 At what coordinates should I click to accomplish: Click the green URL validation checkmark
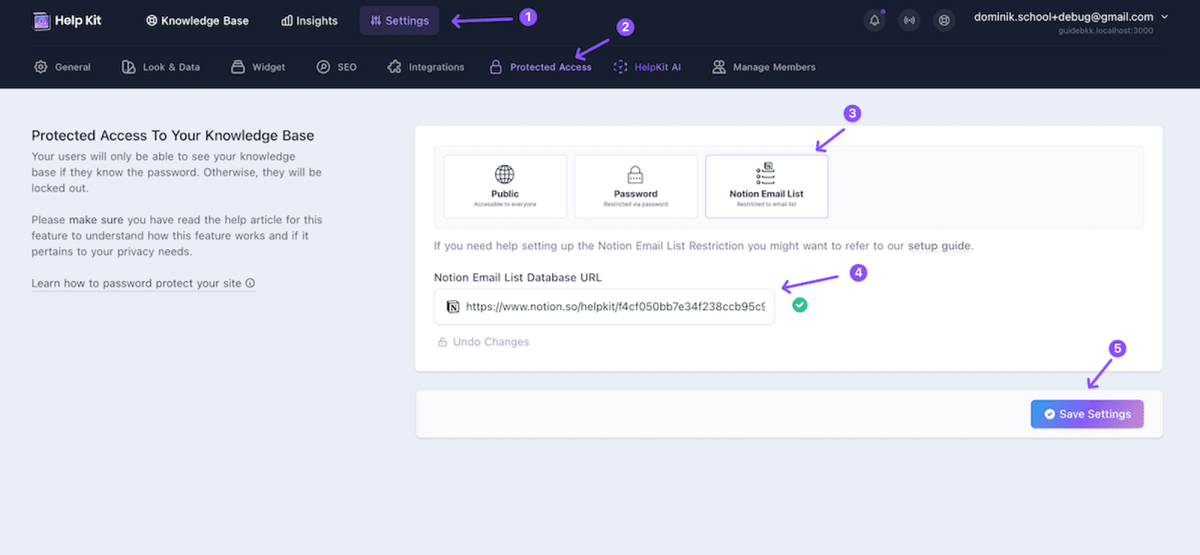[x=800, y=305]
